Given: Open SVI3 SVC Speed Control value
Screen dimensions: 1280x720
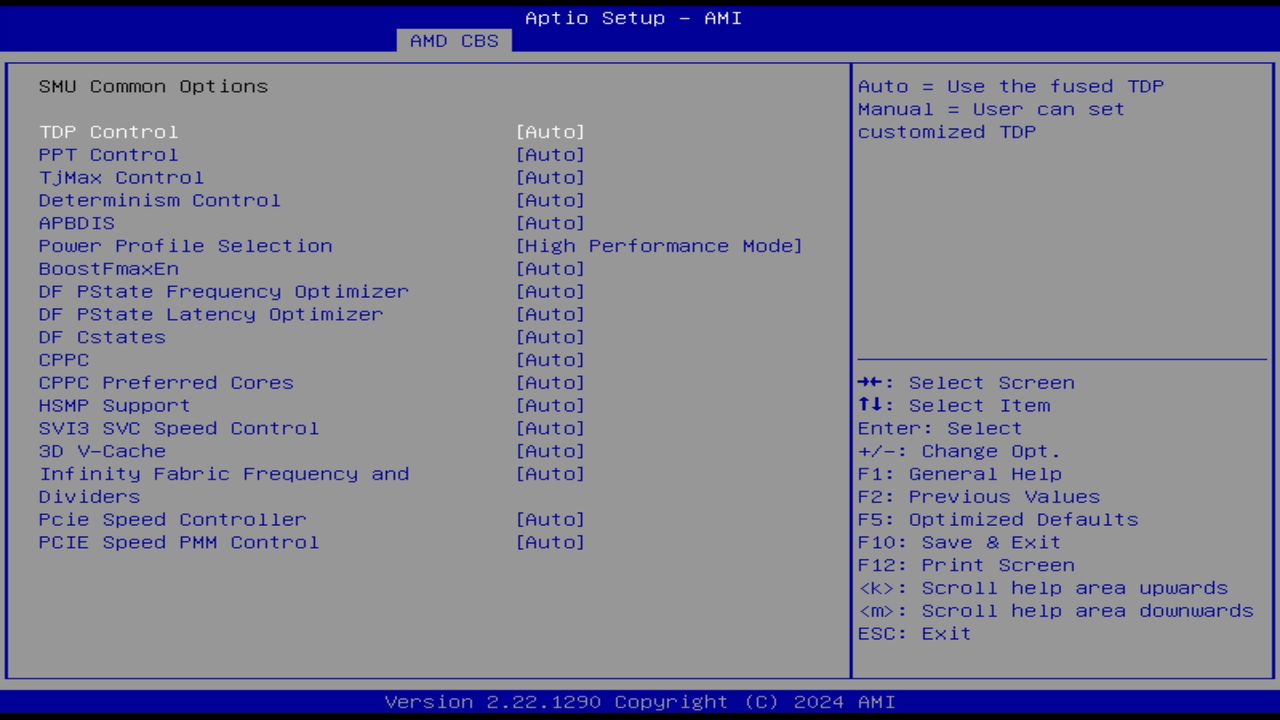Looking at the screenshot, I should pyautogui.click(x=550, y=428).
